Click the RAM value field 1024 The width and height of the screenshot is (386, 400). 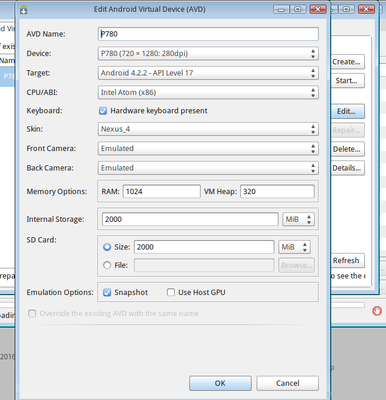tap(162, 192)
